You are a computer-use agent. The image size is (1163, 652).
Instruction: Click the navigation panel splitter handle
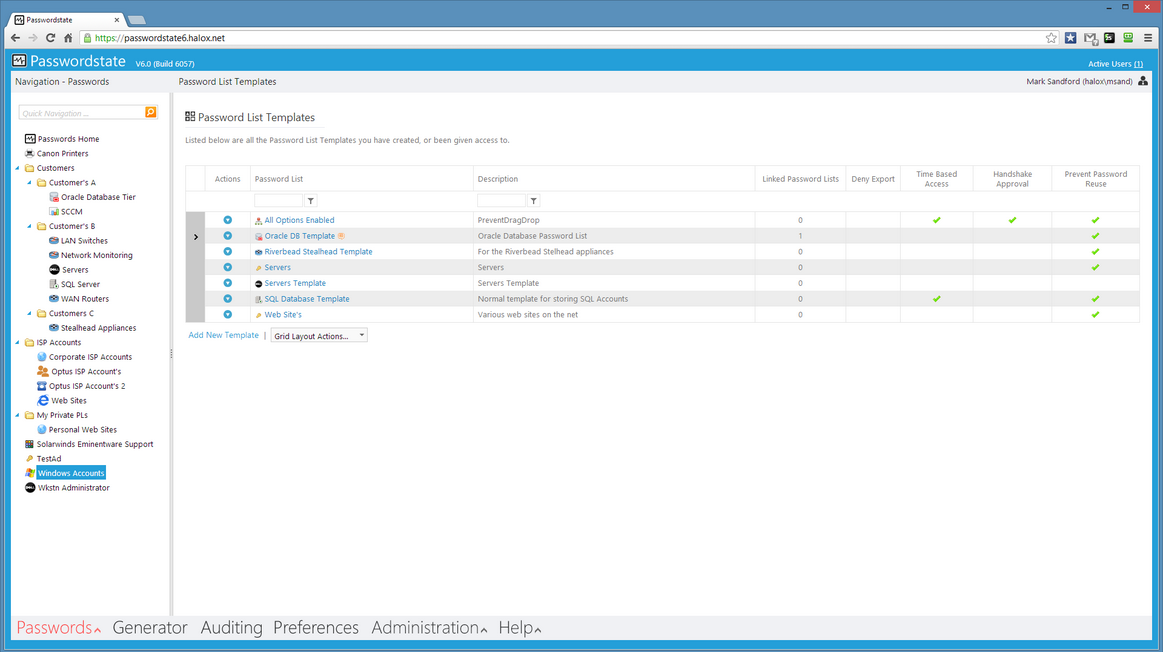click(x=171, y=354)
